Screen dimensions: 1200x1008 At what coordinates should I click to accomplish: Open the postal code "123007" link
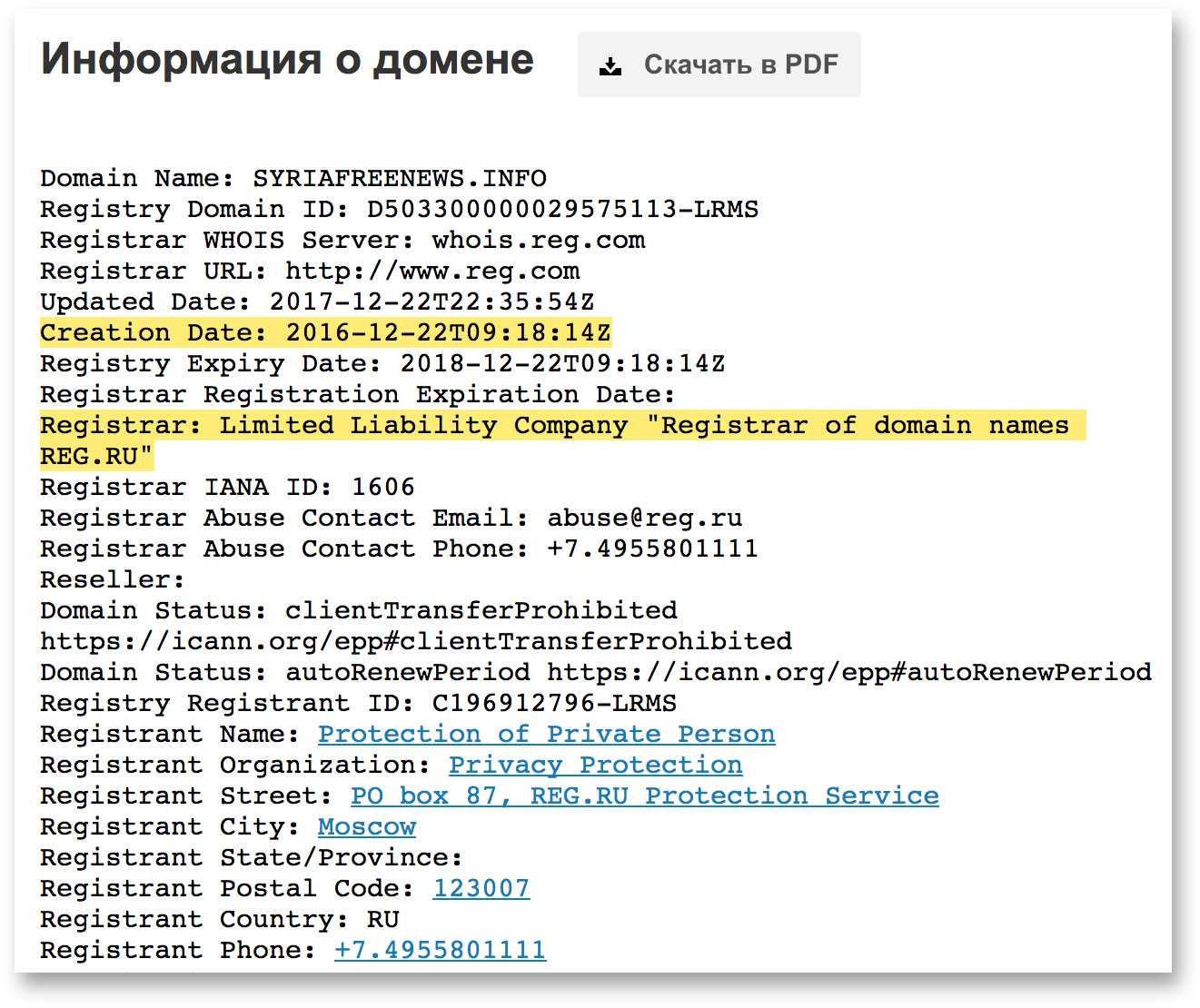pyautogui.click(x=481, y=888)
